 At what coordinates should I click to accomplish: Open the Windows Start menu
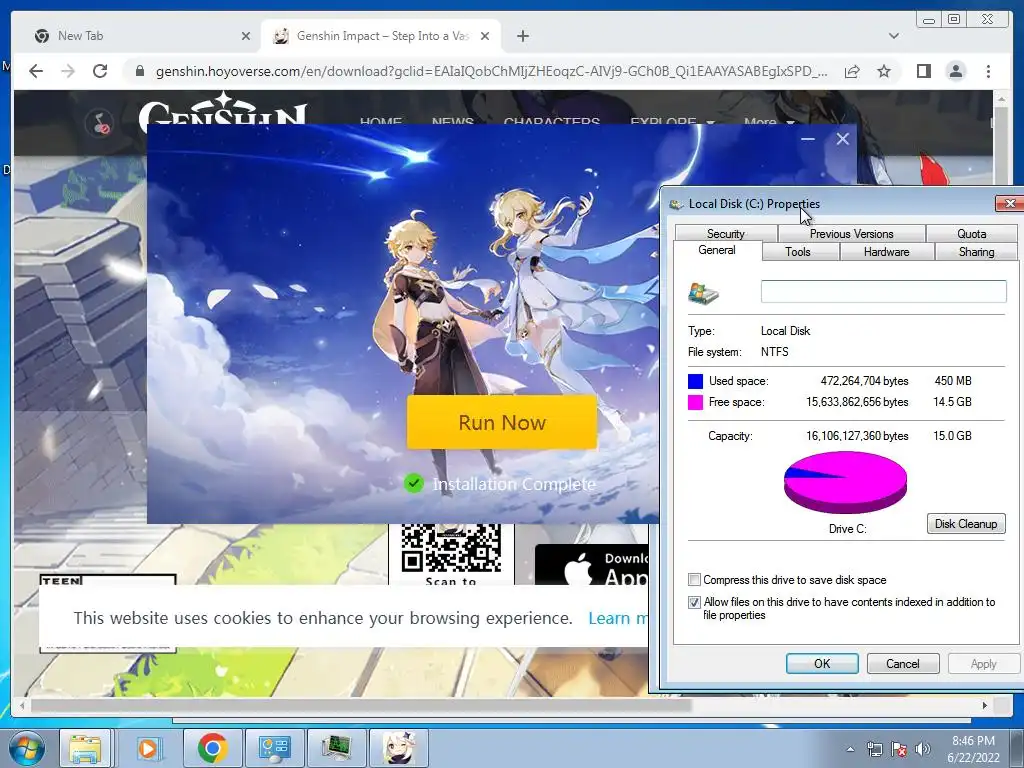pos(26,748)
